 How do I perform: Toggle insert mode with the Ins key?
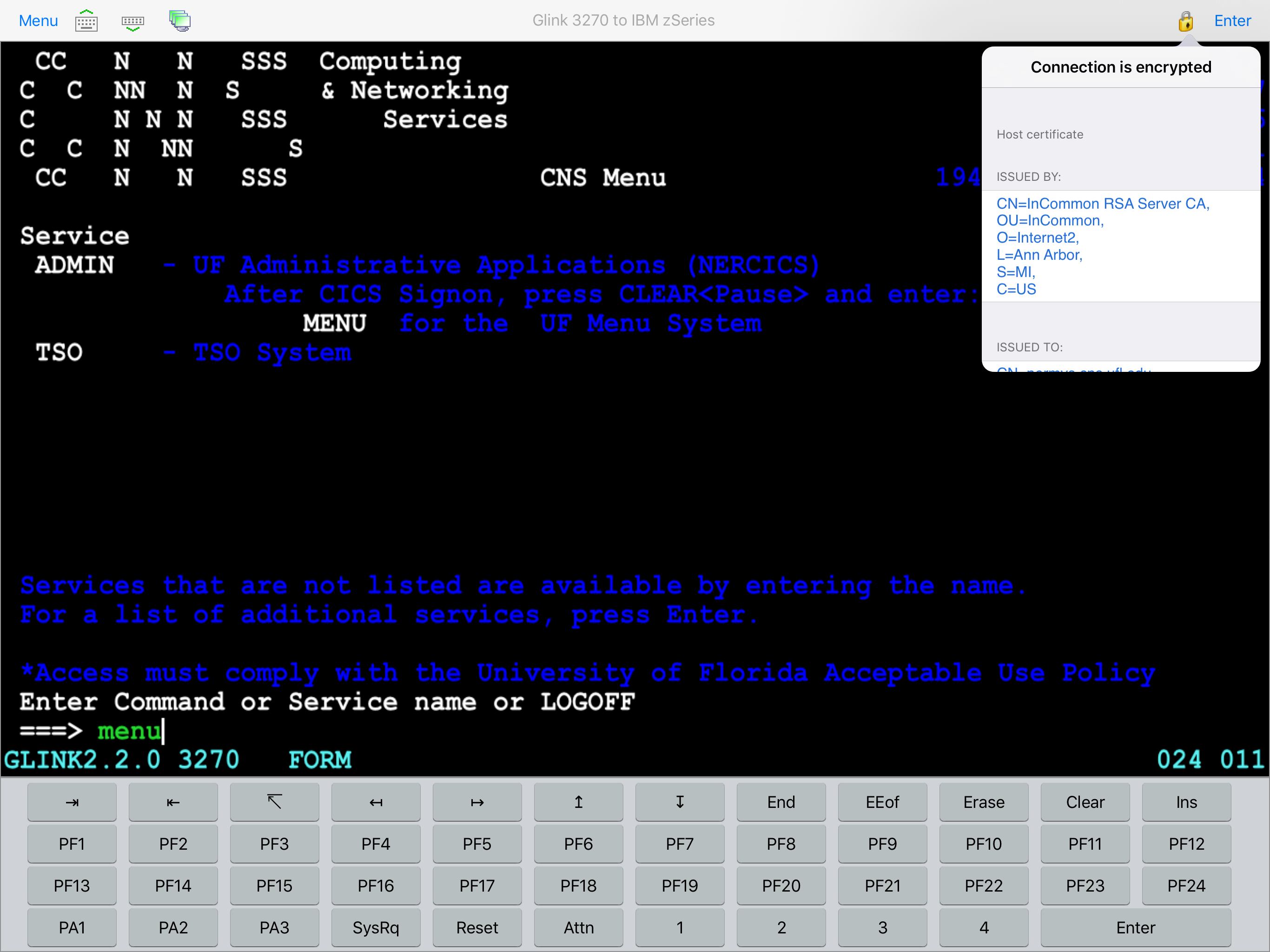tap(1186, 802)
